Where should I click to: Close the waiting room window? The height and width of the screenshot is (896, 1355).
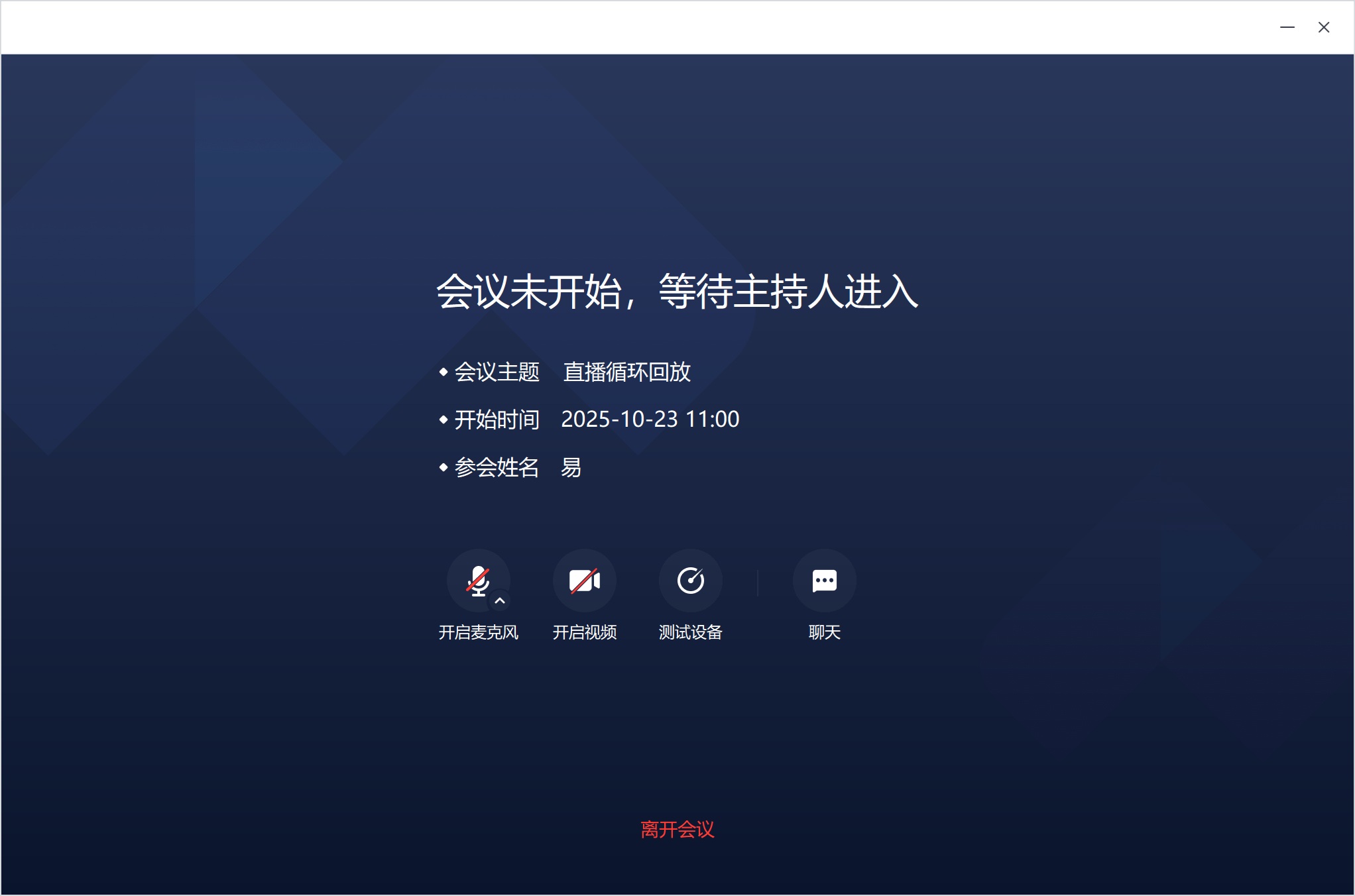[x=1323, y=27]
